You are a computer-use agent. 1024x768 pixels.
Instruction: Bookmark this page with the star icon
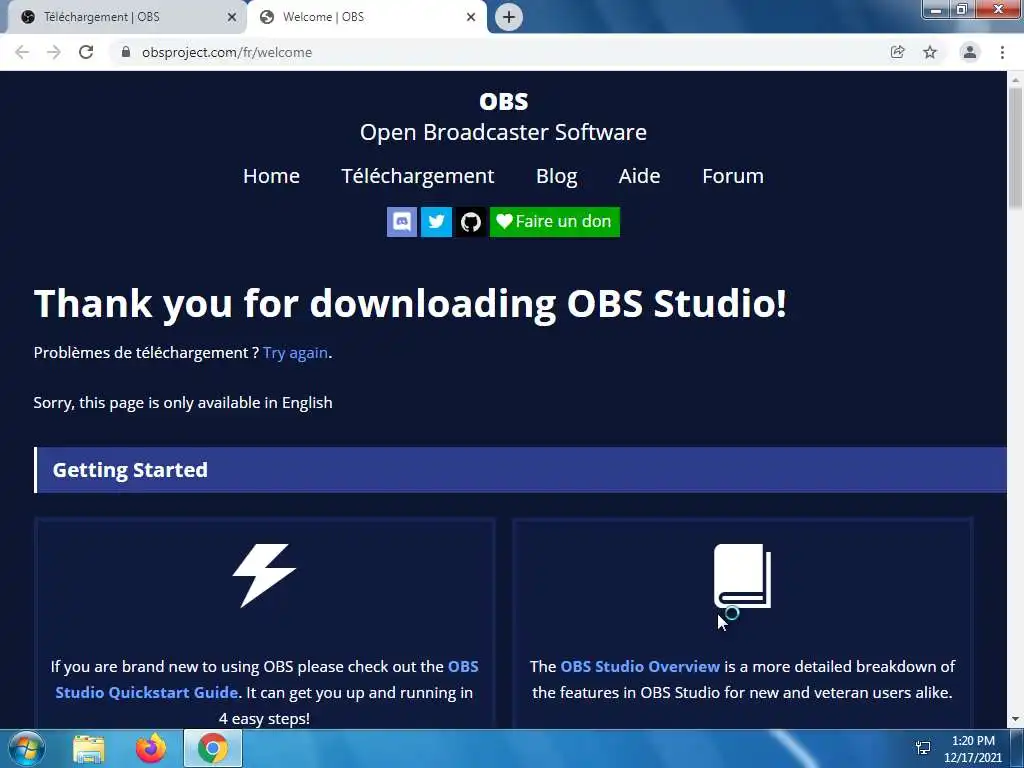point(930,52)
